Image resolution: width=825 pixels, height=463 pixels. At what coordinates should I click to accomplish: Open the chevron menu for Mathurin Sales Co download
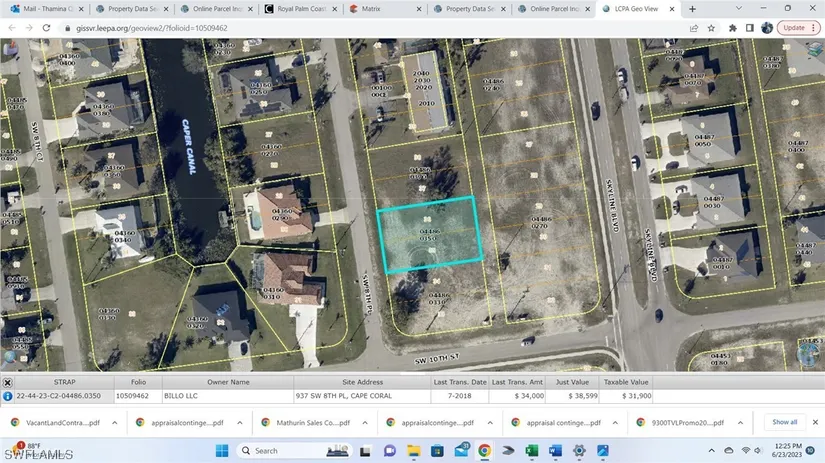point(361,423)
